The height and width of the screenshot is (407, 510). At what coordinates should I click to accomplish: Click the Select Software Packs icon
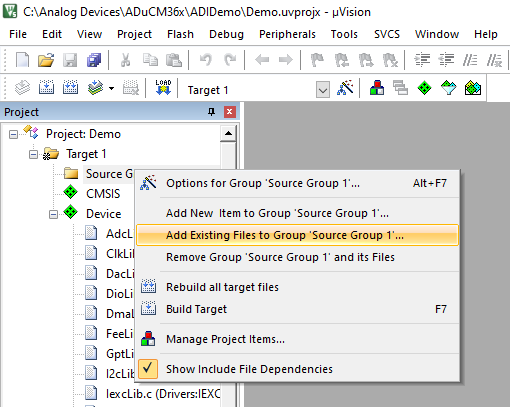click(x=448, y=88)
